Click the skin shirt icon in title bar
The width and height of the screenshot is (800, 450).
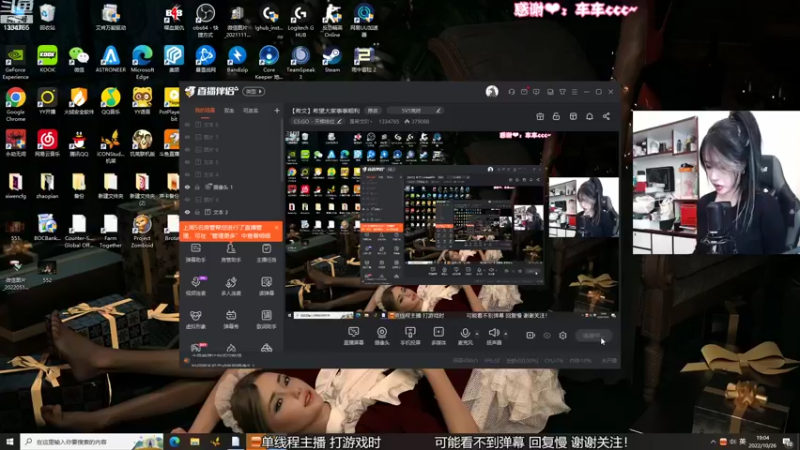[x=562, y=92]
